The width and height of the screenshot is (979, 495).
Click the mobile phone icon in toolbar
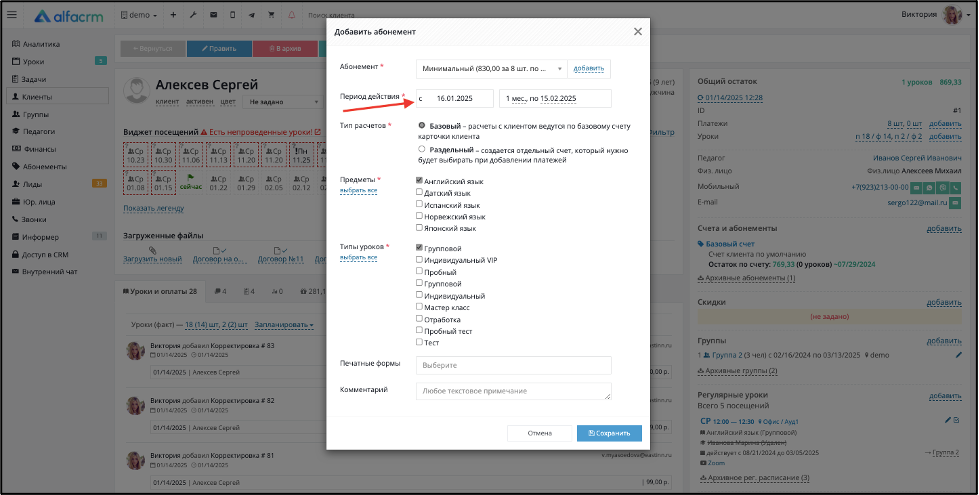pos(232,15)
